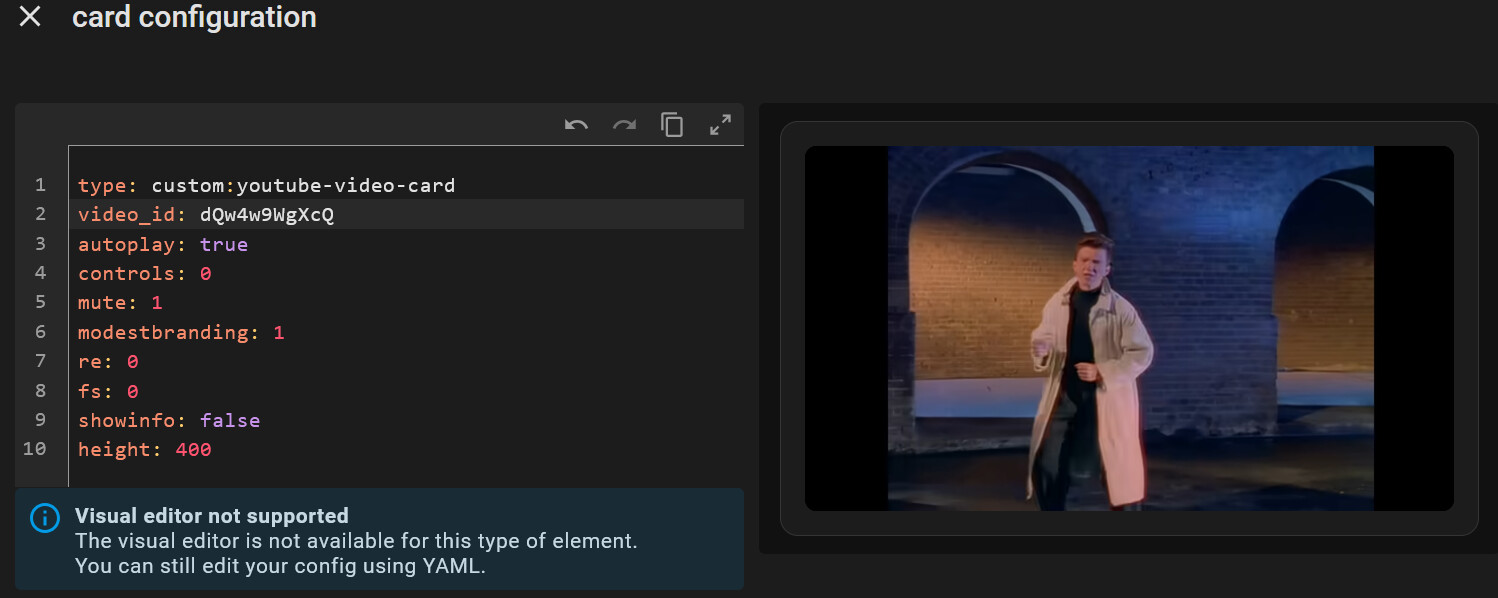
Task: Close the card configuration dialog
Action: pyautogui.click(x=30, y=17)
